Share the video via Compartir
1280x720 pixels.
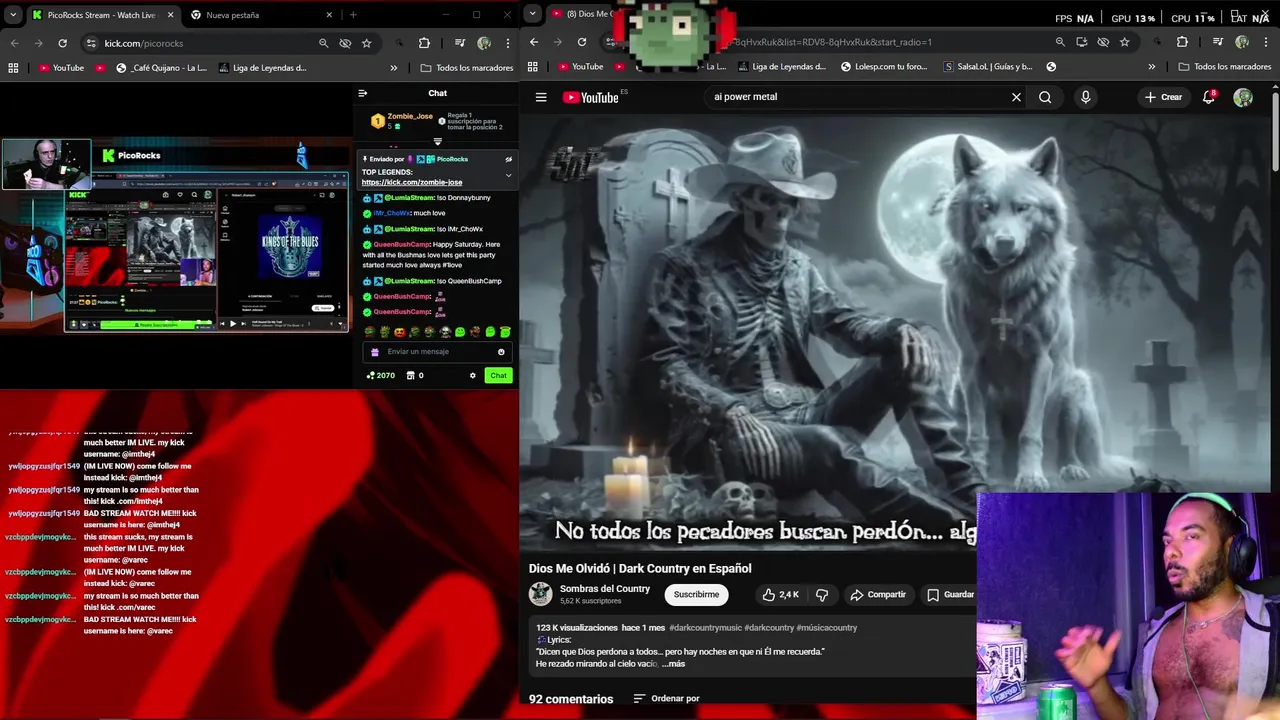tap(878, 594)
